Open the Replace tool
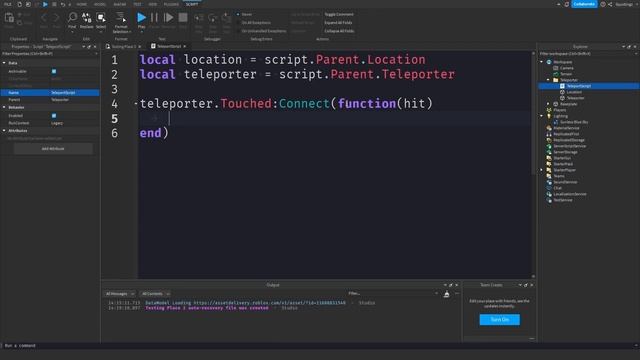 87,20
